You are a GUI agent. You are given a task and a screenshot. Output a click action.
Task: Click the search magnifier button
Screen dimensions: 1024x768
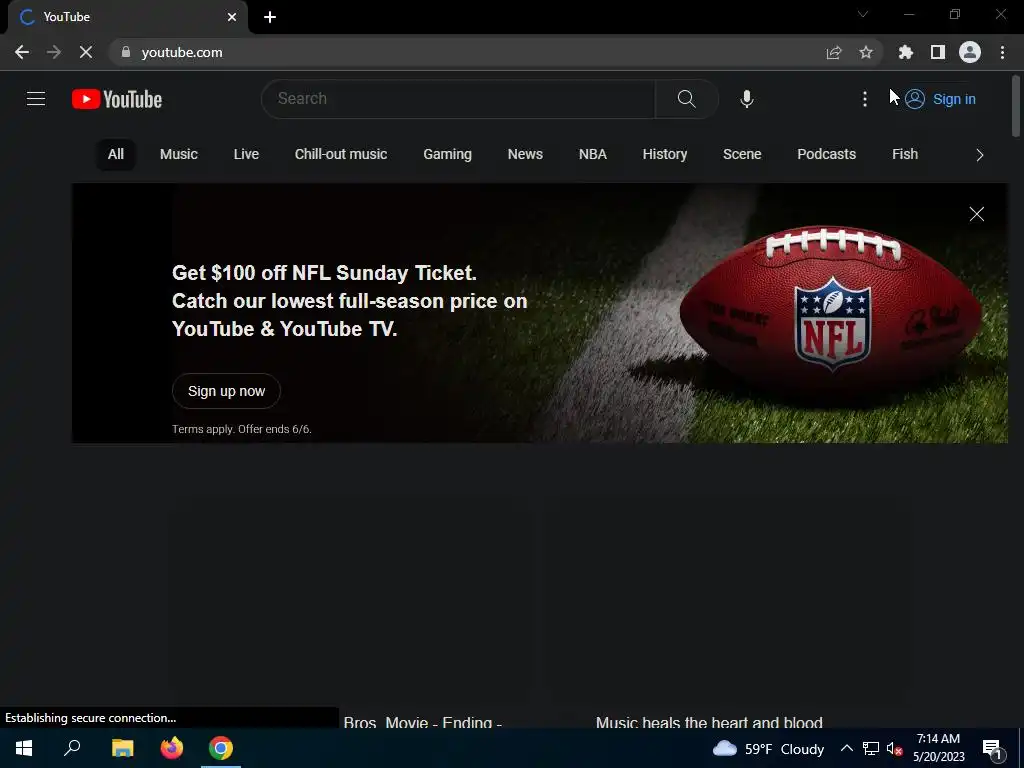[686, 99]
